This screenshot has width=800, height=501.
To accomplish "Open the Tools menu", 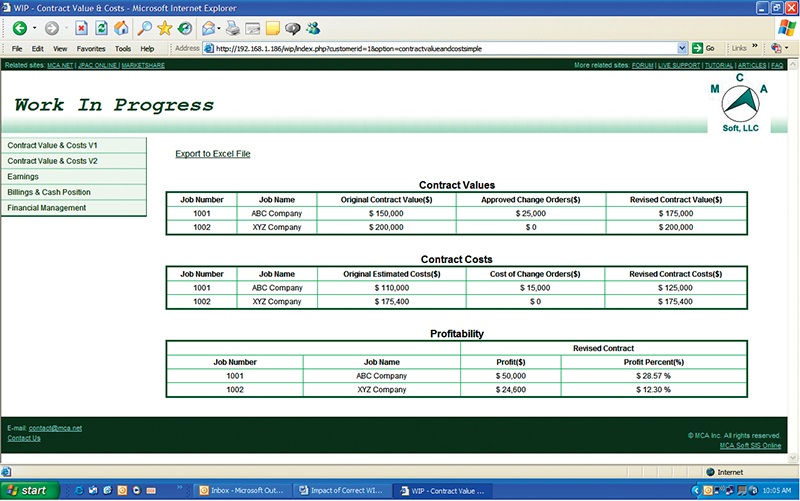I will pos(123,48).
